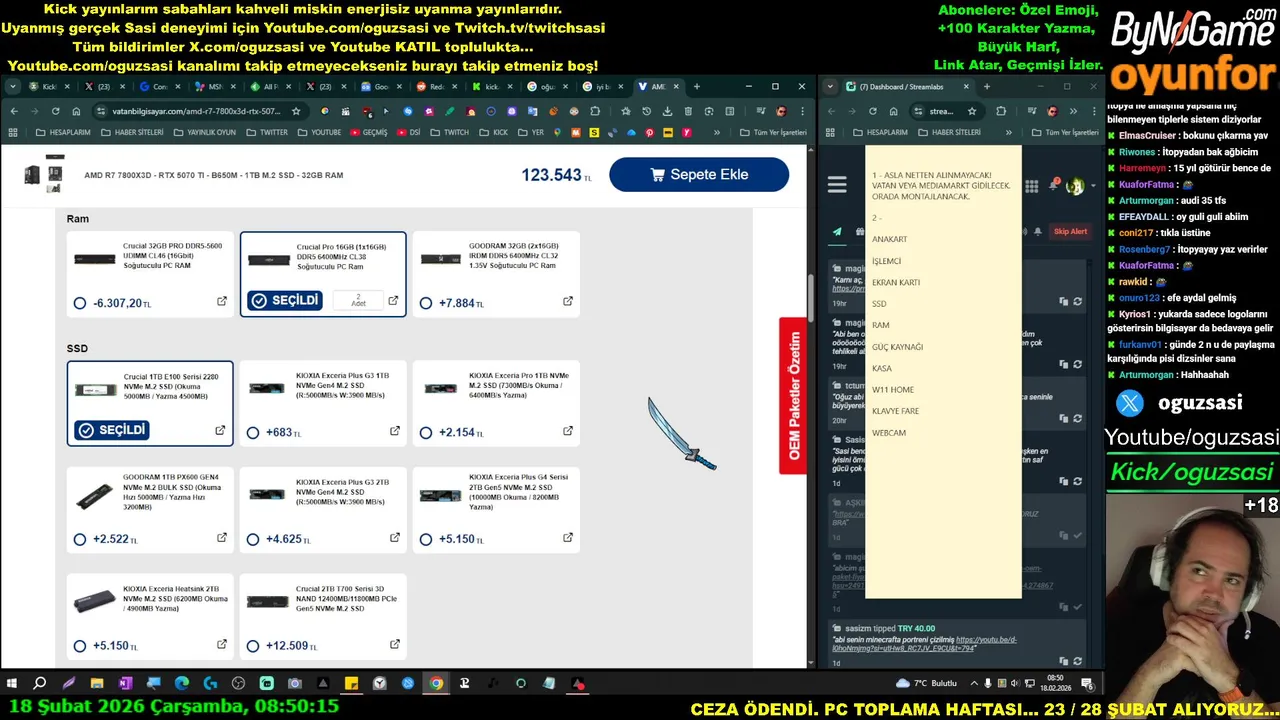The height and width of the screenshot is (720, 1280).
Task: Click the SEÇİLDİ button on Crucial 1TB E100 SSD
Action: (x=112, y=430)
